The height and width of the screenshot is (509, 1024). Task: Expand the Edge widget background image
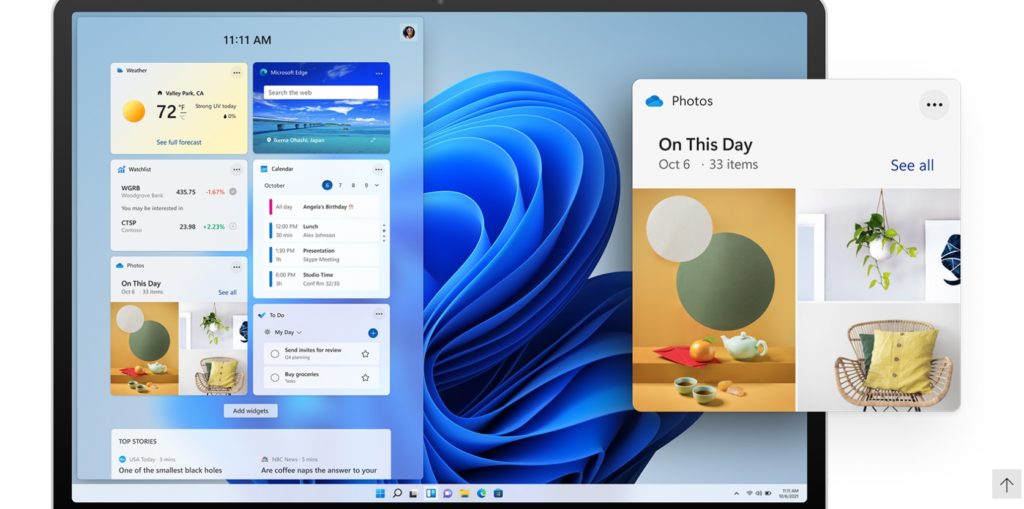pos(374,140)
